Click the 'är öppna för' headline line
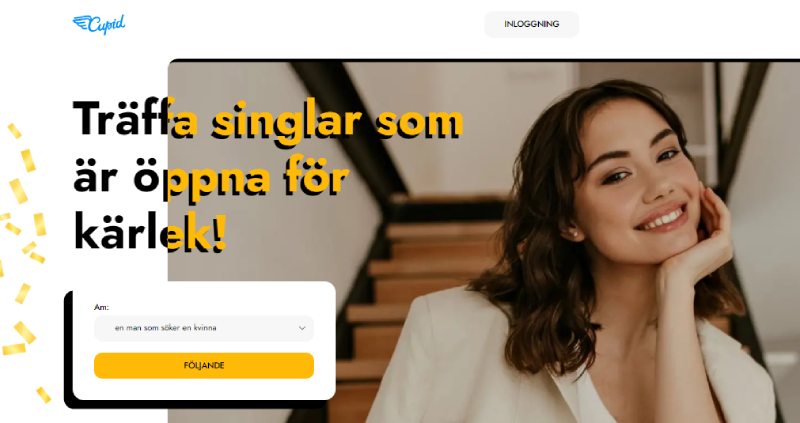 211,179
